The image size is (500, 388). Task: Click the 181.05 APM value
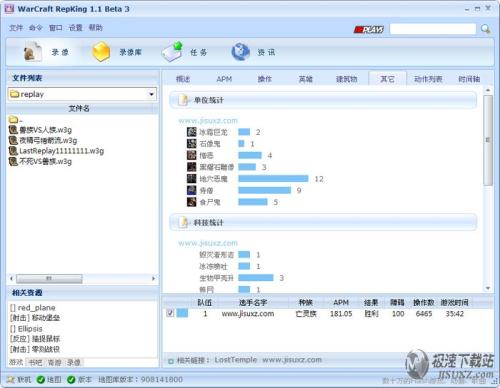pos(341,314)
